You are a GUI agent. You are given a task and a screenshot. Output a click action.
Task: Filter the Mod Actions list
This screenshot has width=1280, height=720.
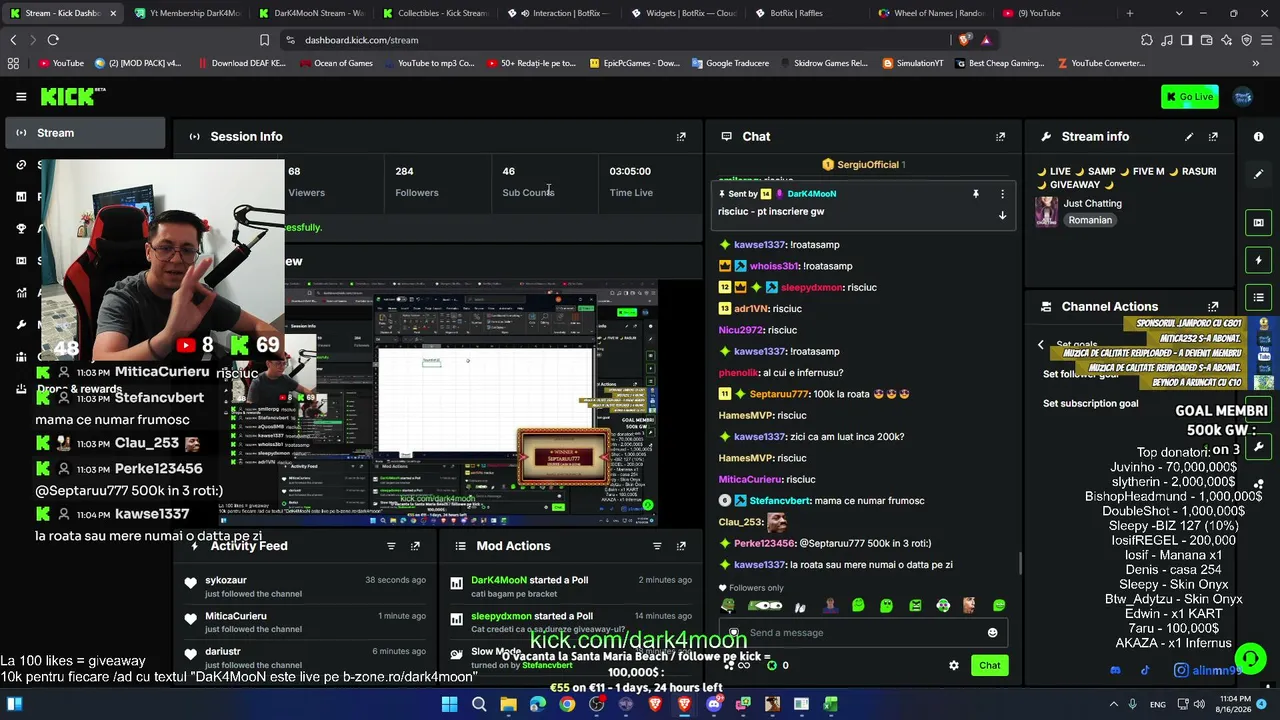657,546
